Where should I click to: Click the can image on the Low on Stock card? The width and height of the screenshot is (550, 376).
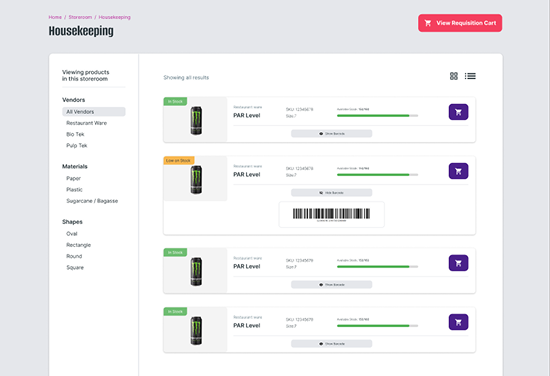pos(196,180)
